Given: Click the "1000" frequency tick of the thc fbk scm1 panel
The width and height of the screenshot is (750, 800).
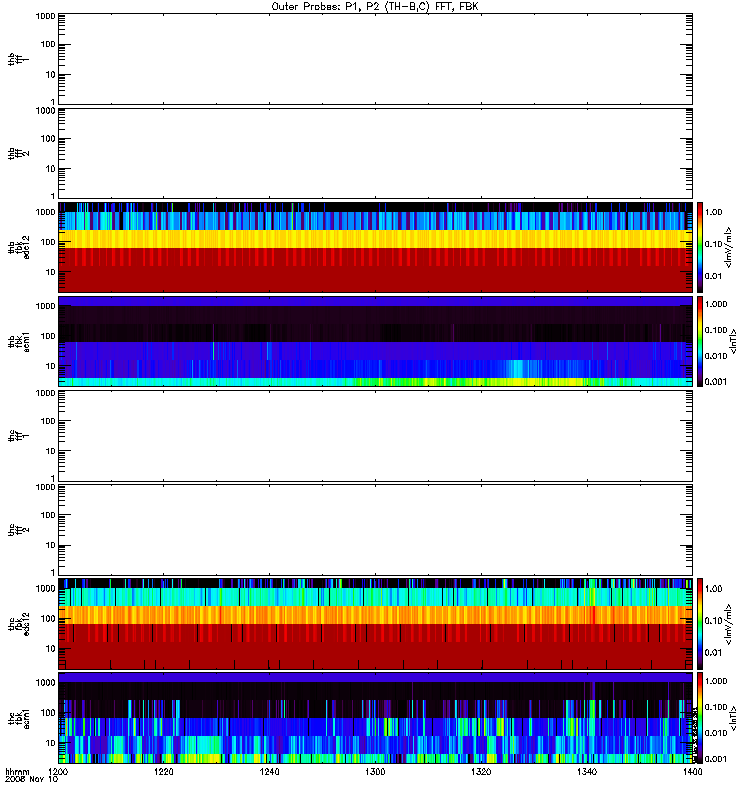Looking at the screenshot, I should (x=45, y=683).
